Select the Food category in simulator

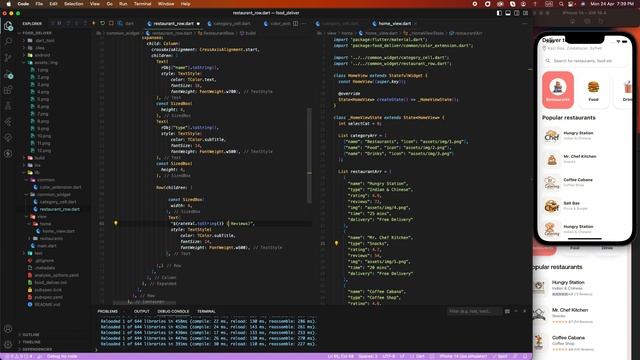click(593, 90)
